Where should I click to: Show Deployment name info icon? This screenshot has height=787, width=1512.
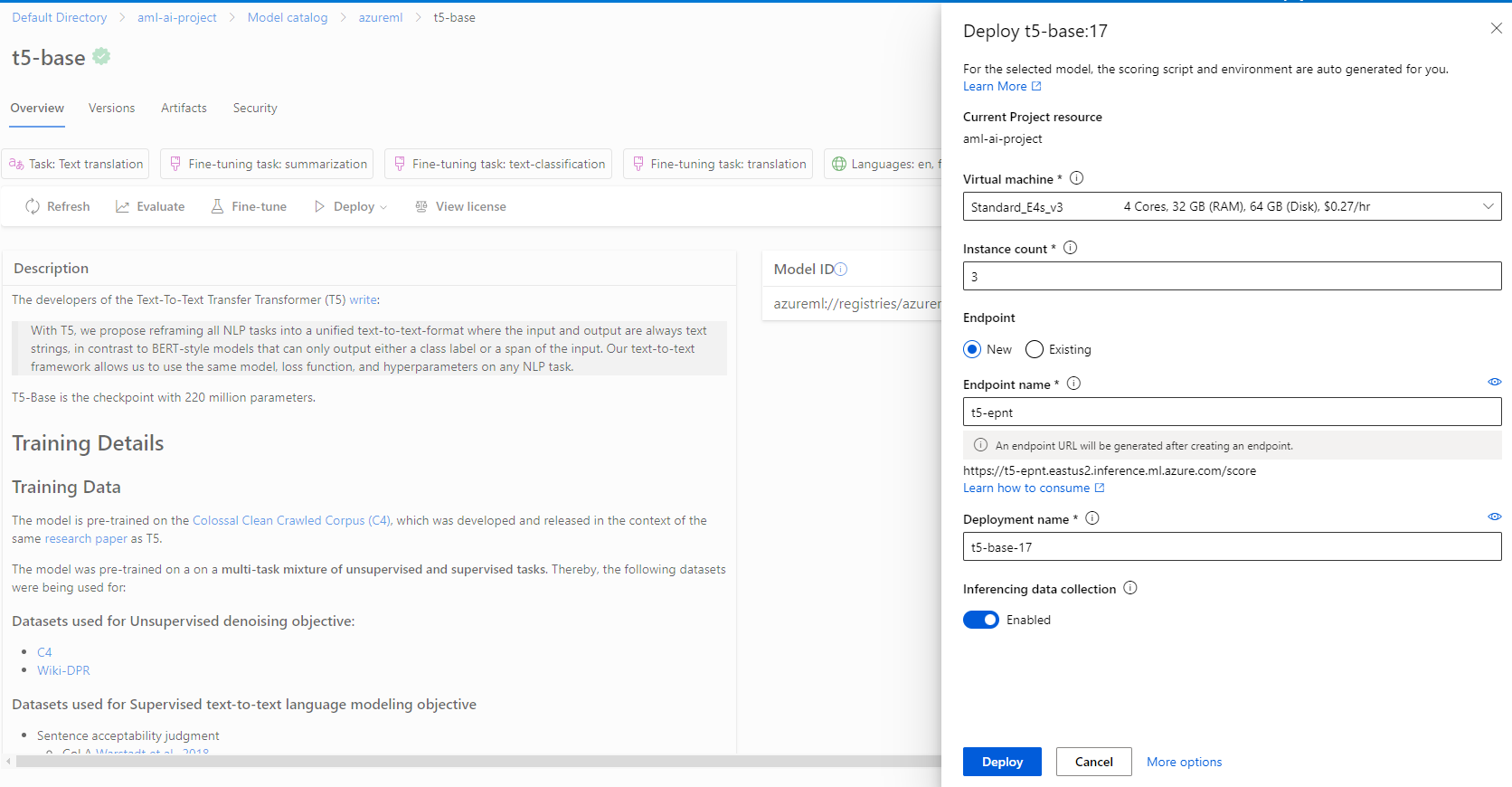click(x=1091, y=518)
